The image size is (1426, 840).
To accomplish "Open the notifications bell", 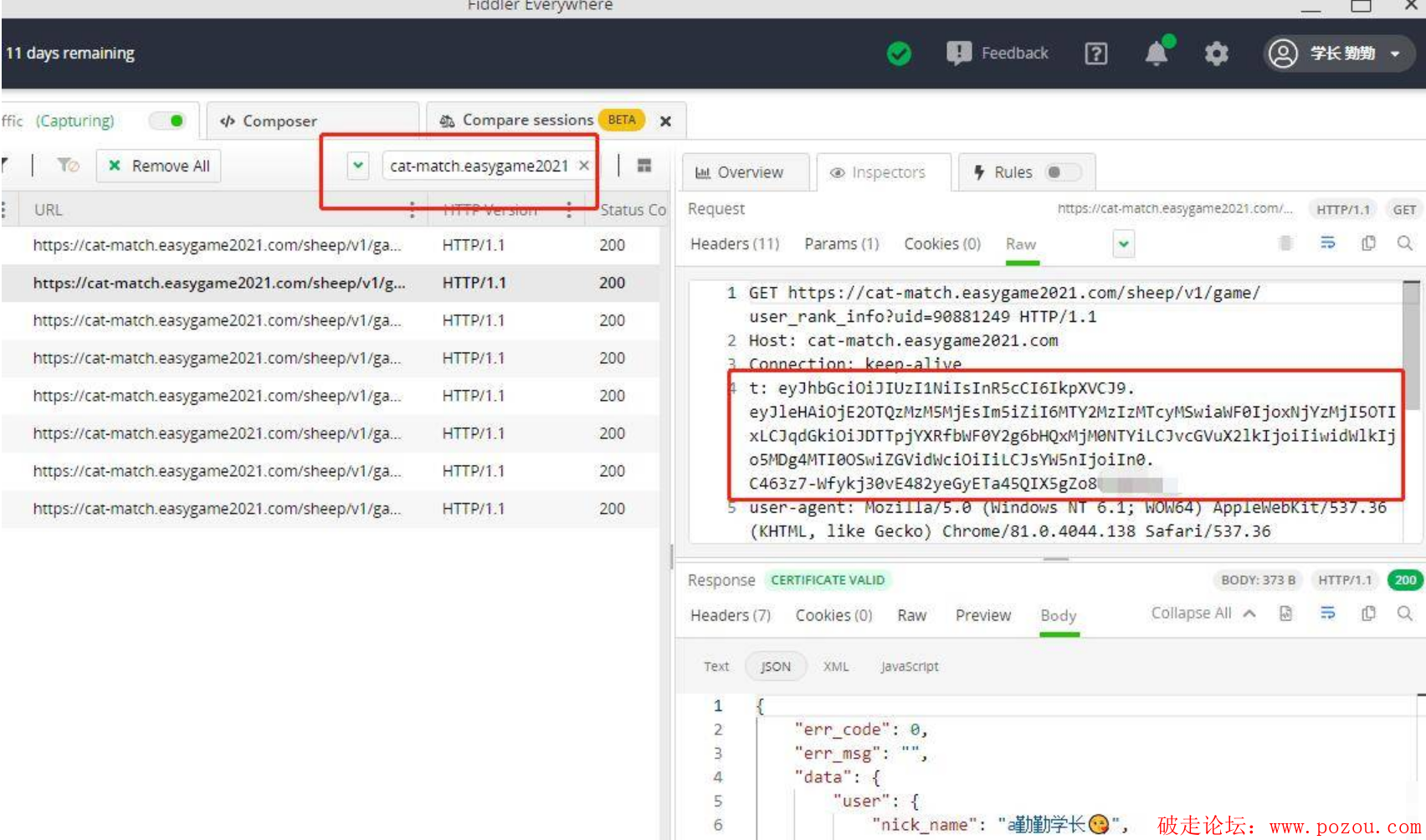I will [1157, 54].
